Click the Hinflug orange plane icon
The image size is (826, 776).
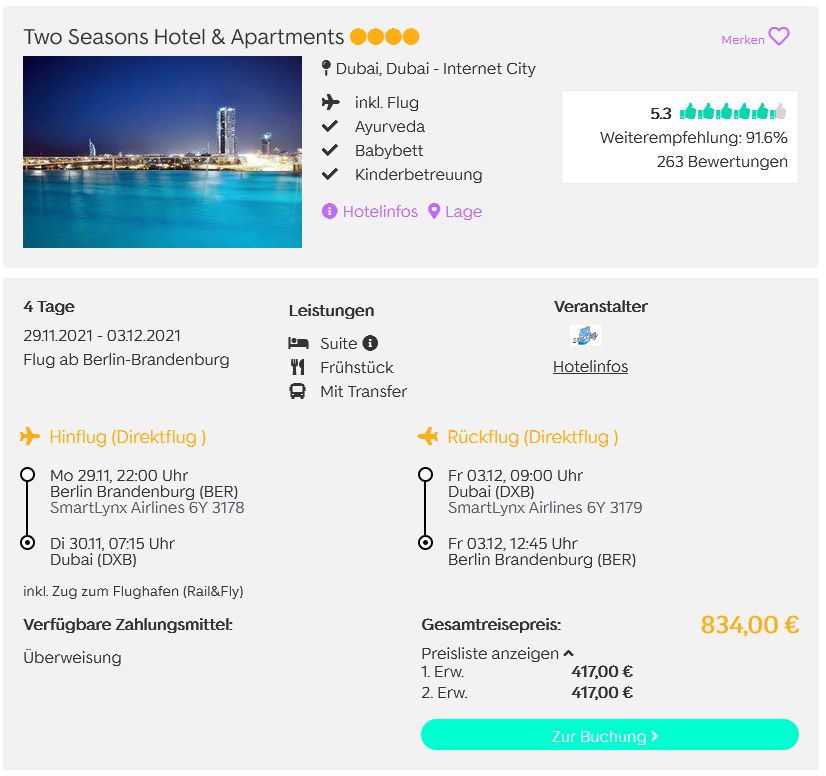point(30,436)
